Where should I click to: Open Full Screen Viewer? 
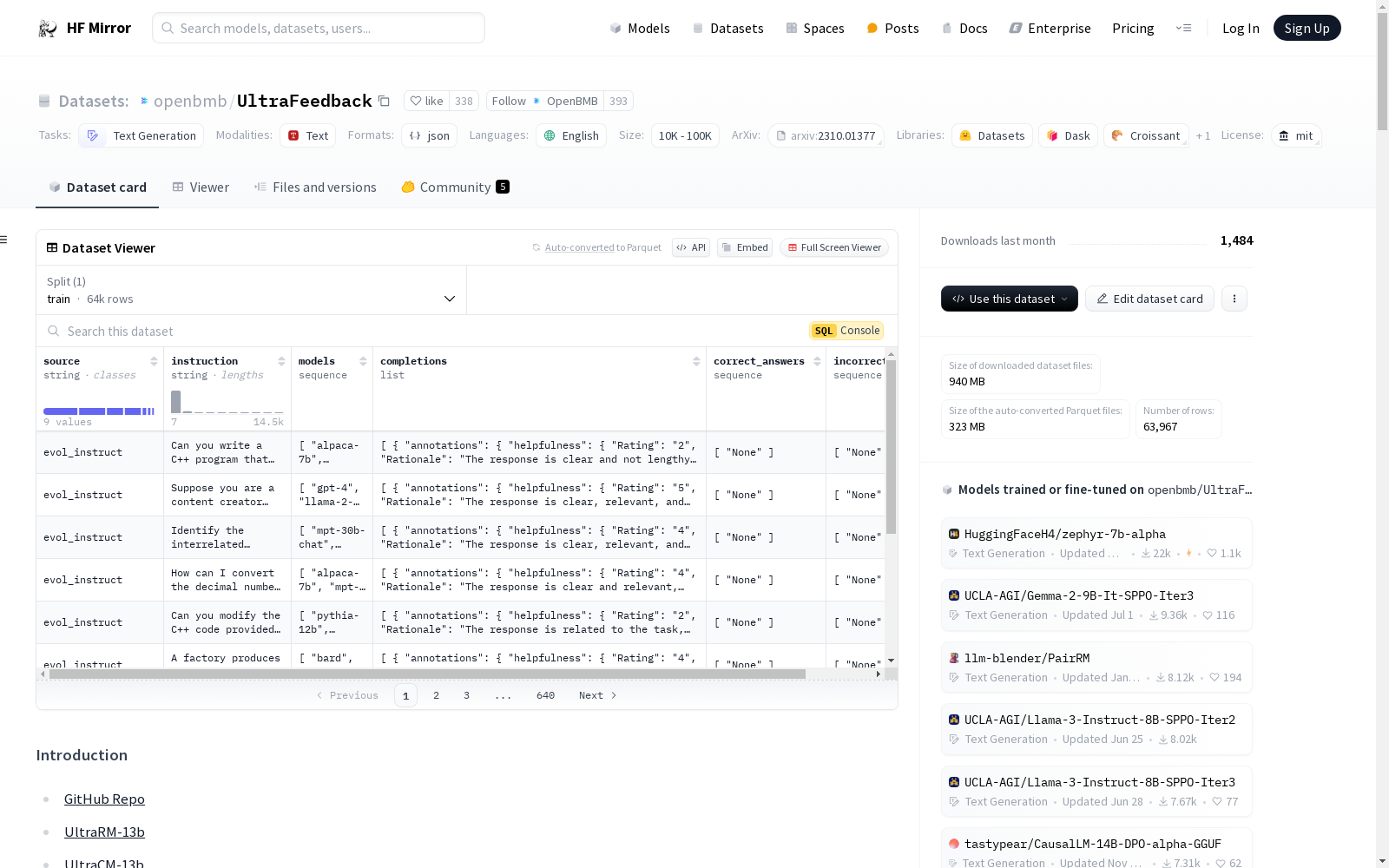click(x=833, y=247)
